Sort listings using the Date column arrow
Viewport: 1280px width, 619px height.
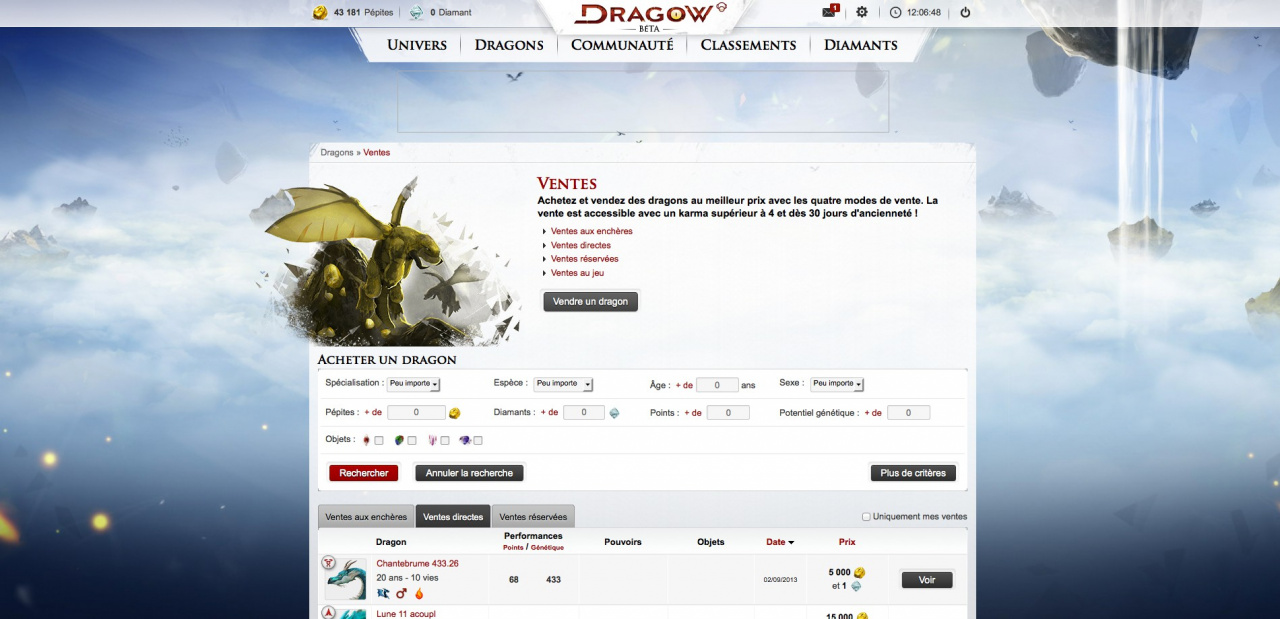coord(791,543)
